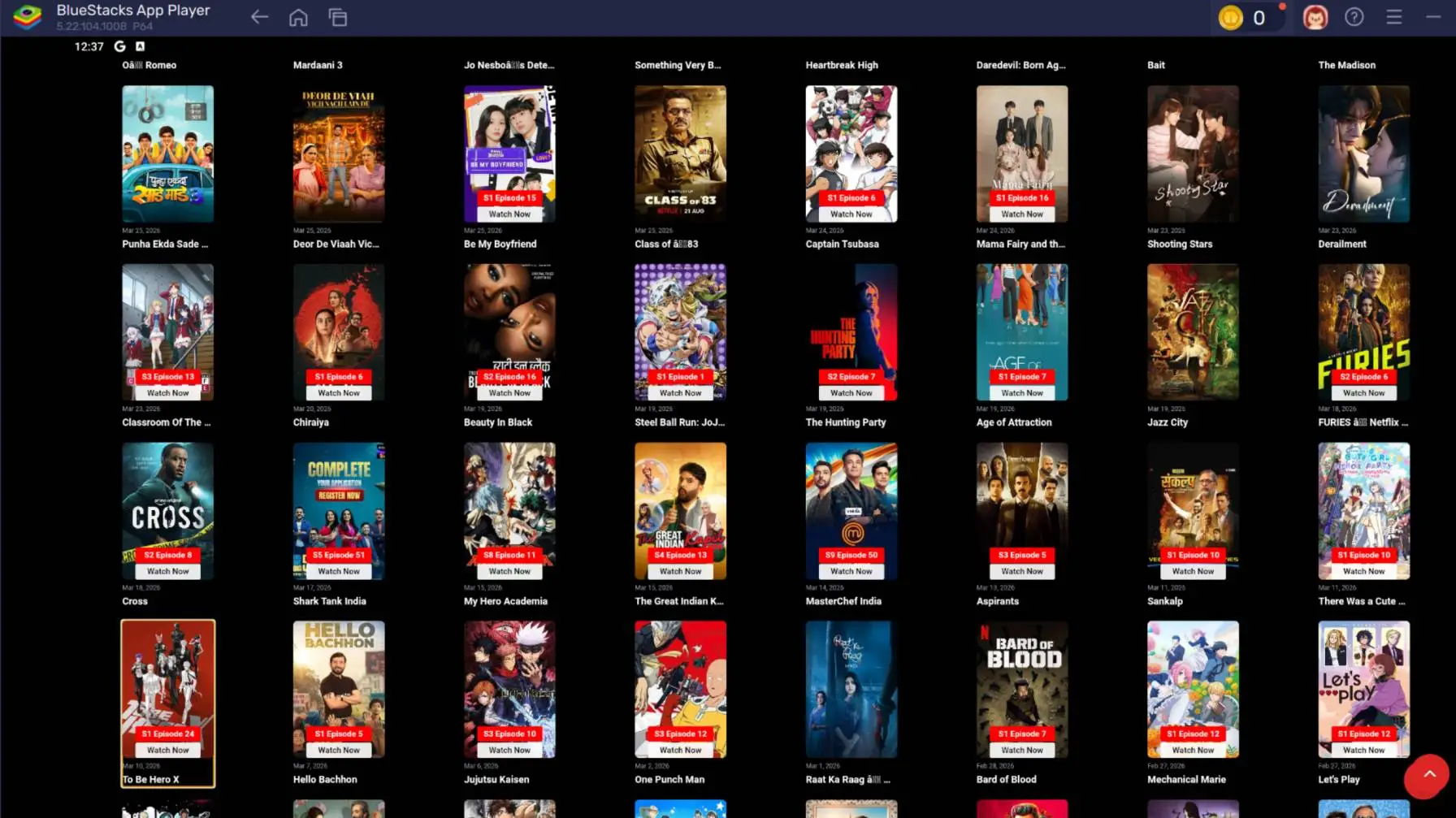Click Watch Now under Jujutsu Kaisen
1456x818 pixels.
[509, 749]
